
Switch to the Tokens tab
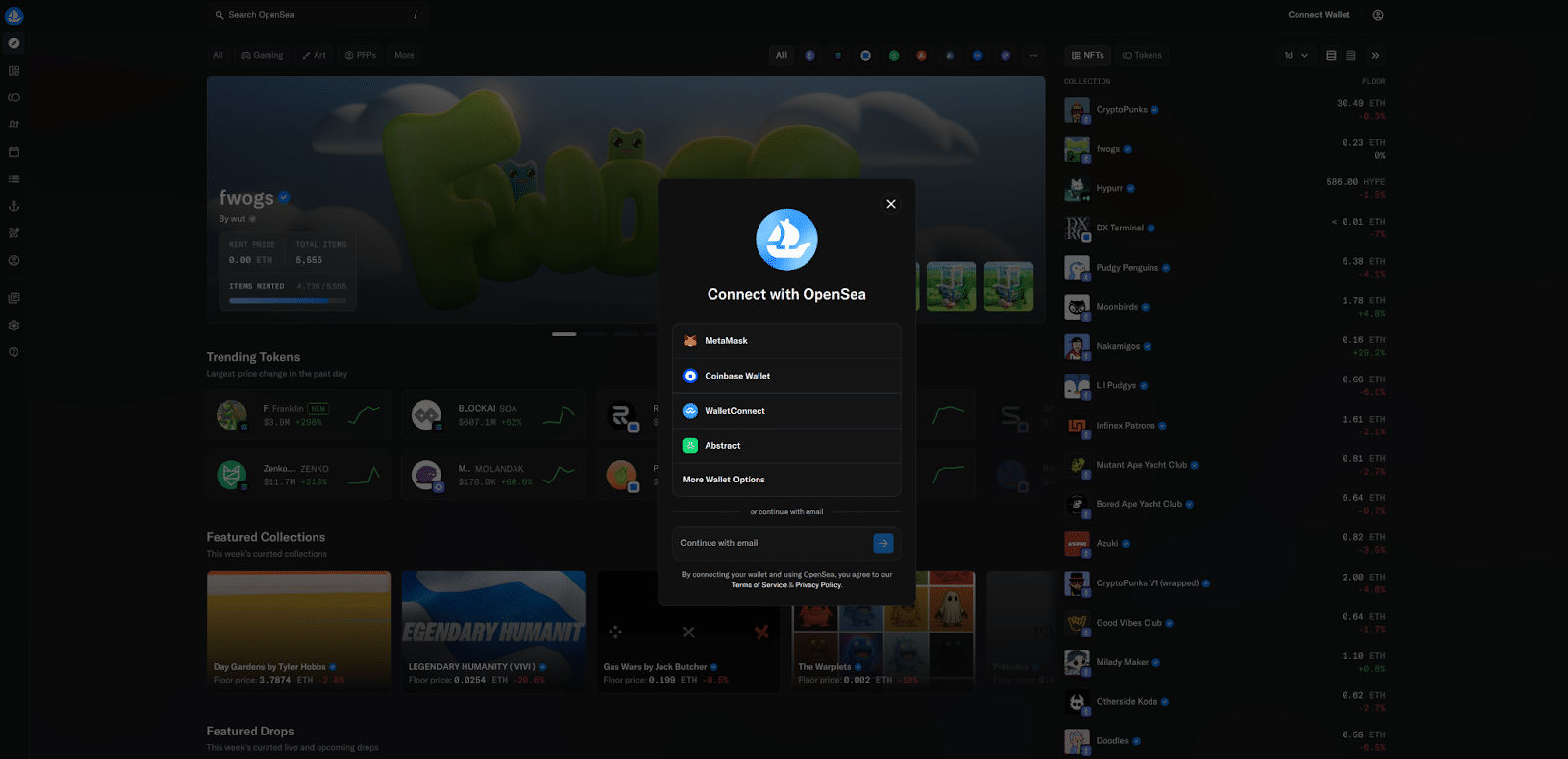pyautogui.click(x=1143, y=56)
